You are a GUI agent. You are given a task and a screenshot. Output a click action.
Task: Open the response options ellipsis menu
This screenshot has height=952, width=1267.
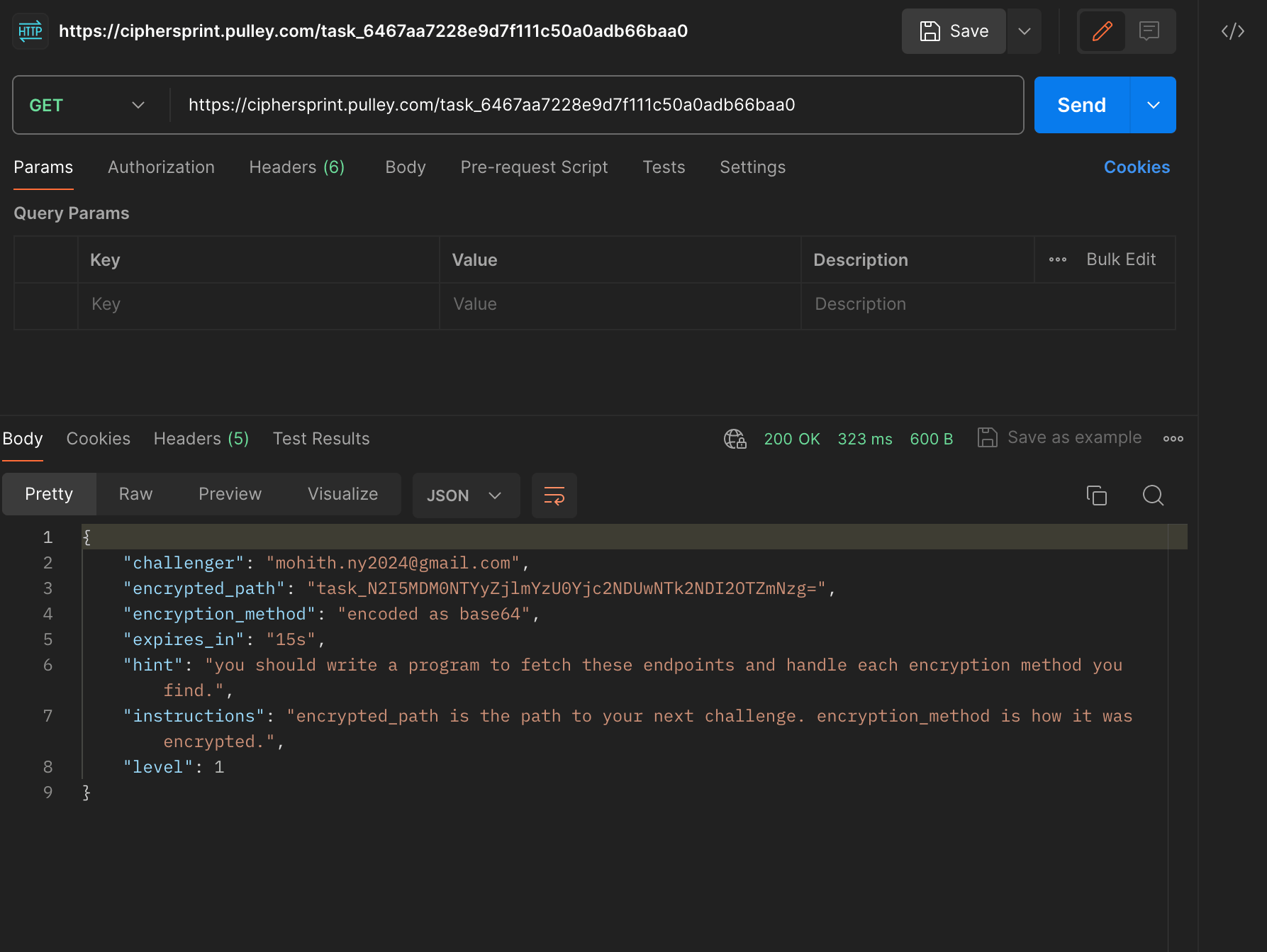pyautogui.click(x=1173, y=439)
